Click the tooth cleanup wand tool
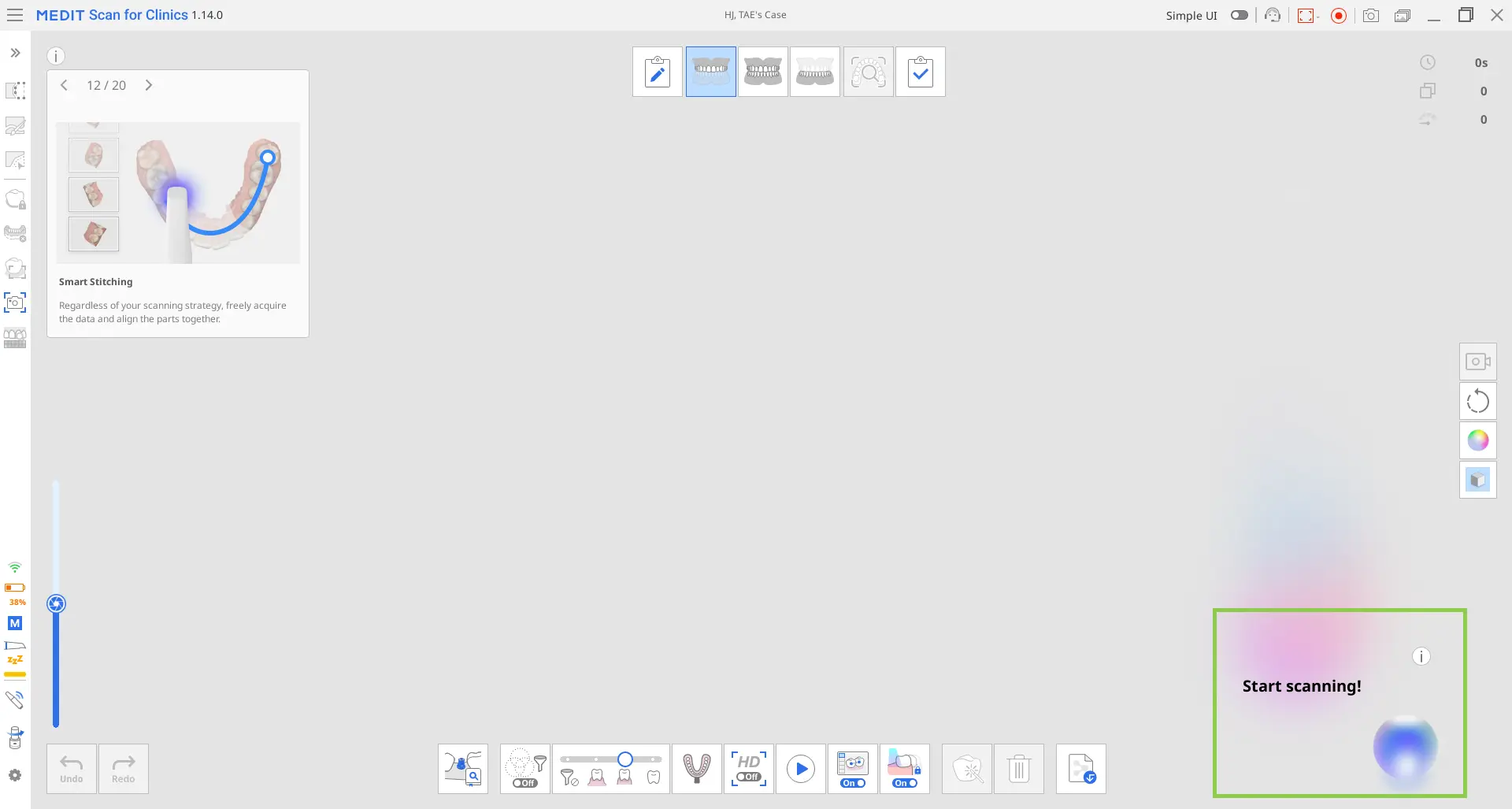1512x809 pixels. tap(968, 769)
